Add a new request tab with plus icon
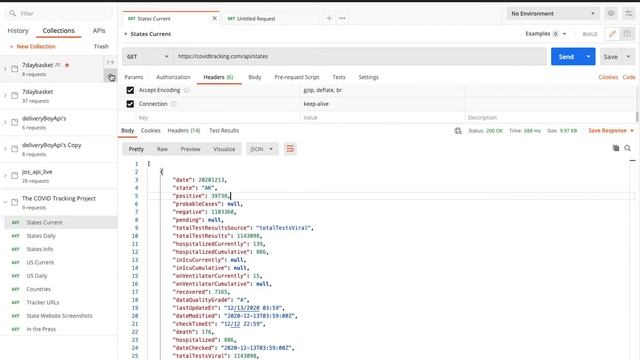The image size is (640, 360). [329, 18]
